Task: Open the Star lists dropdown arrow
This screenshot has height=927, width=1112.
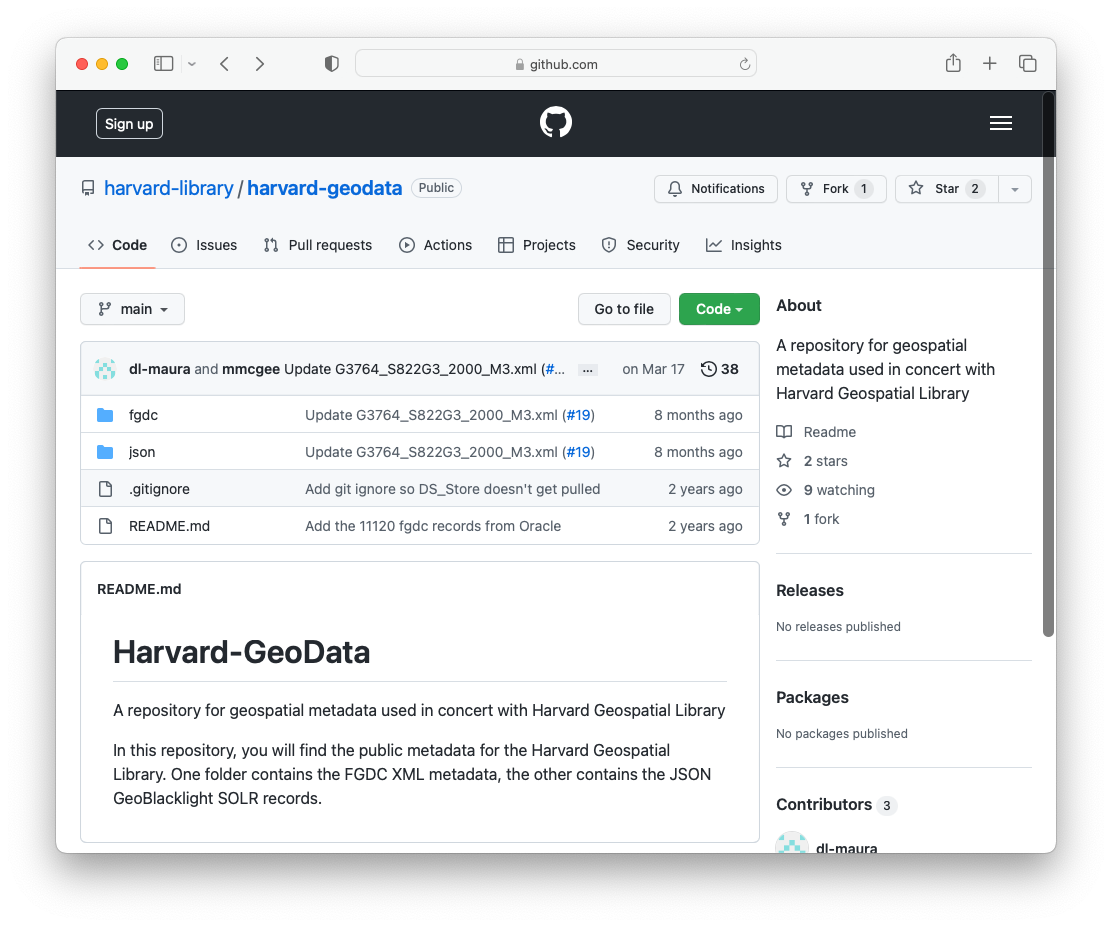Action: [x=1015, y=189]
